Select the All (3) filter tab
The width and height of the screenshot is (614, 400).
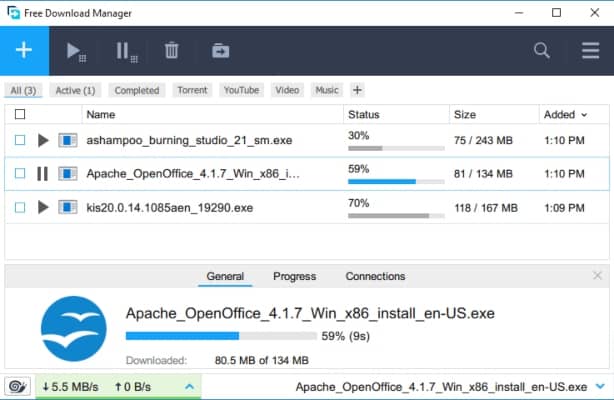tap(23, 90)
